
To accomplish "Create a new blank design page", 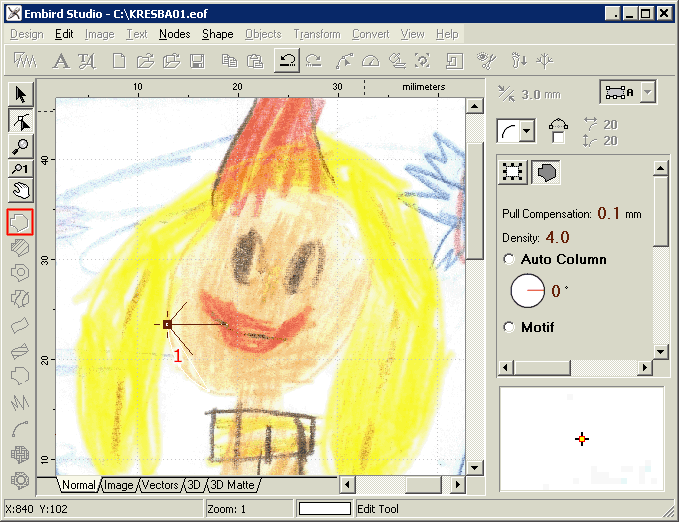I will (x=119, y=61).
